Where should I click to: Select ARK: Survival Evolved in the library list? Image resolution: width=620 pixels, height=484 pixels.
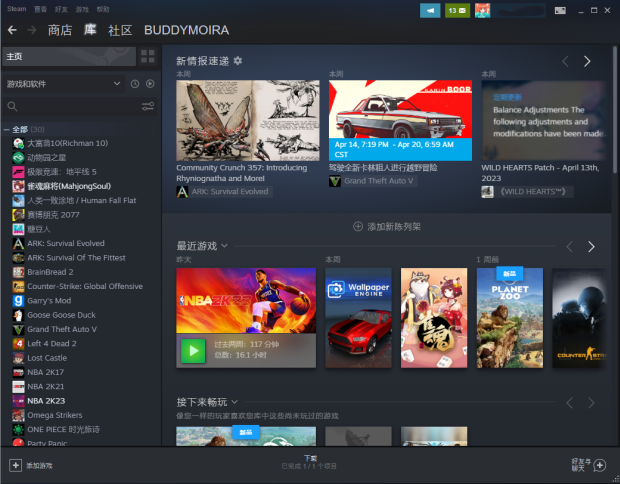point(66,244)
